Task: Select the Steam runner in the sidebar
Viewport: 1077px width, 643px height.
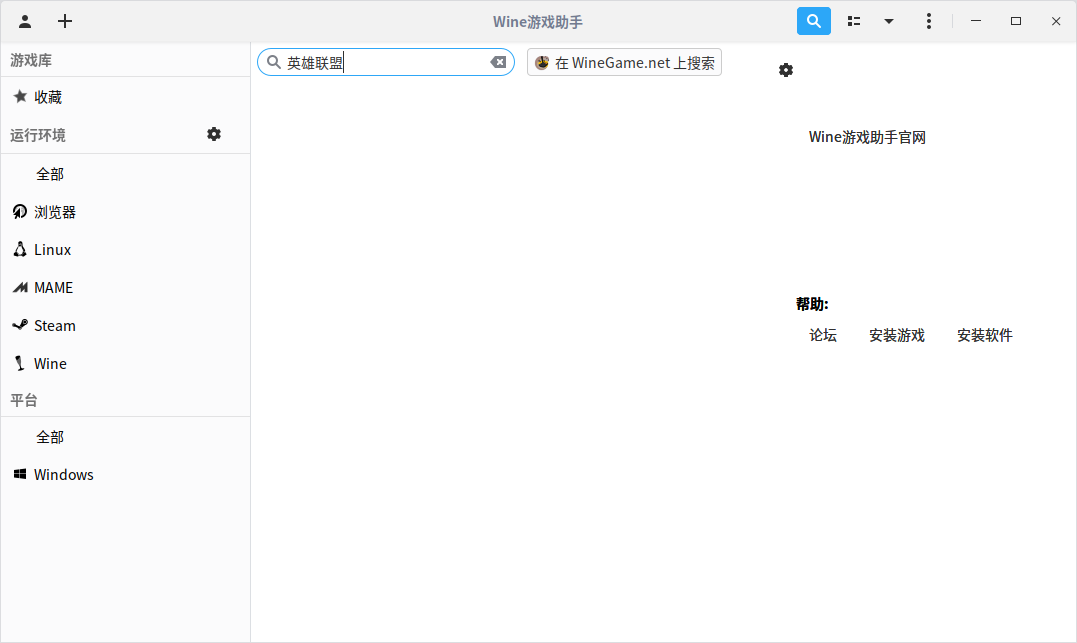Action: (125, 325)
